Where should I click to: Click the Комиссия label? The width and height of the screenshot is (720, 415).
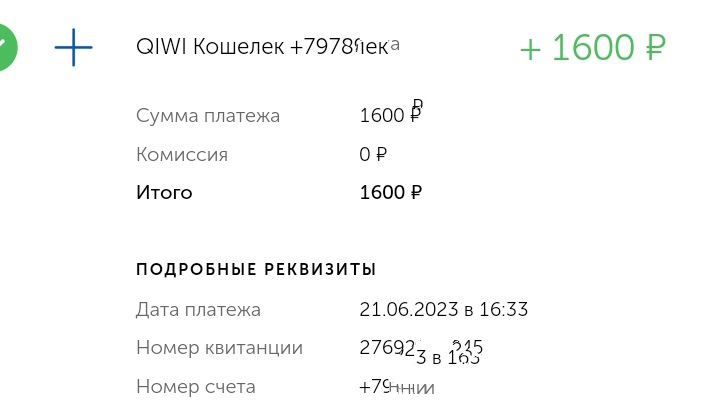pyautogui.click(x=182, y=155)
